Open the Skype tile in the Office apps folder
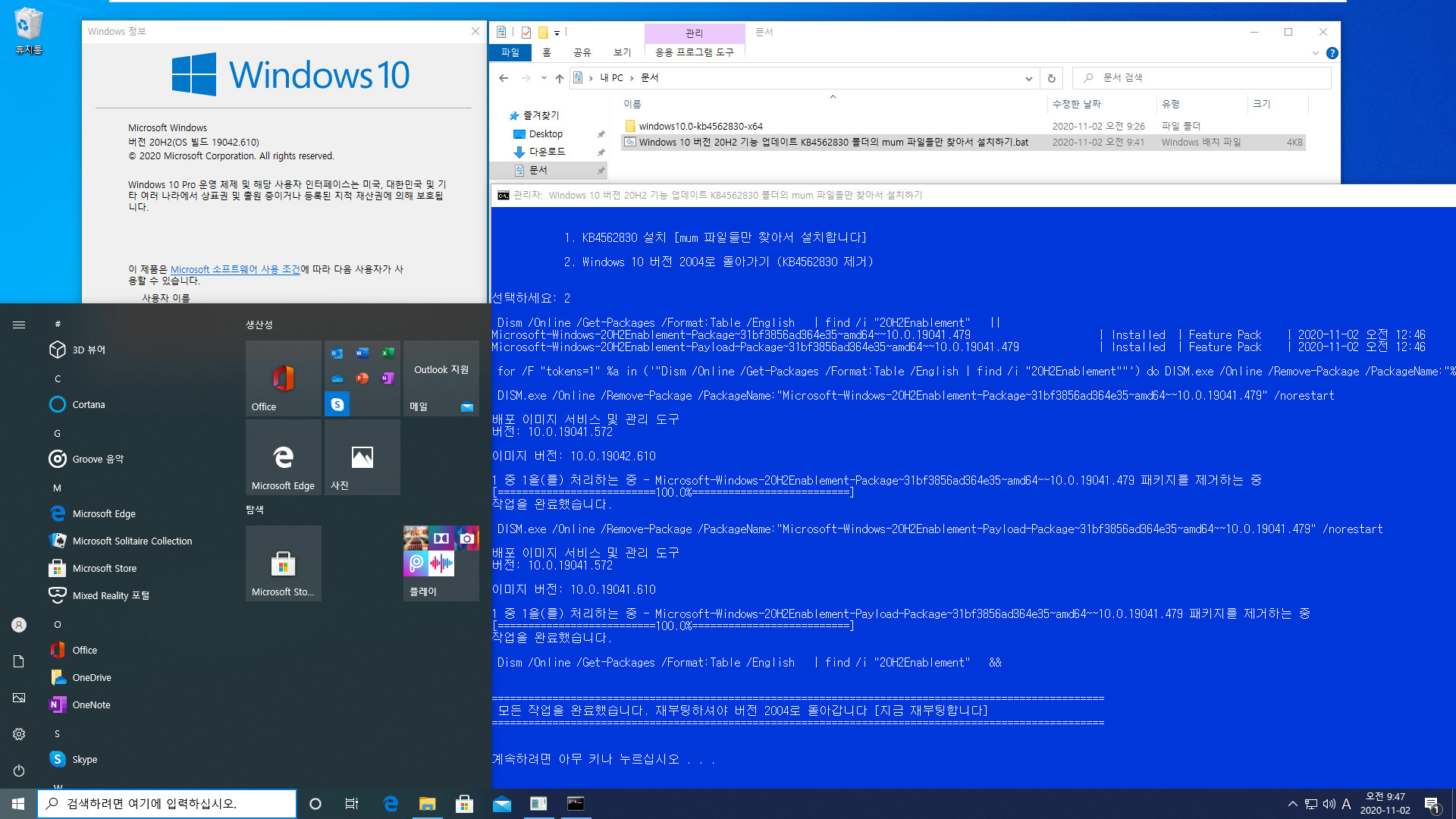1456x819 pixels. (x=337, y=404)
